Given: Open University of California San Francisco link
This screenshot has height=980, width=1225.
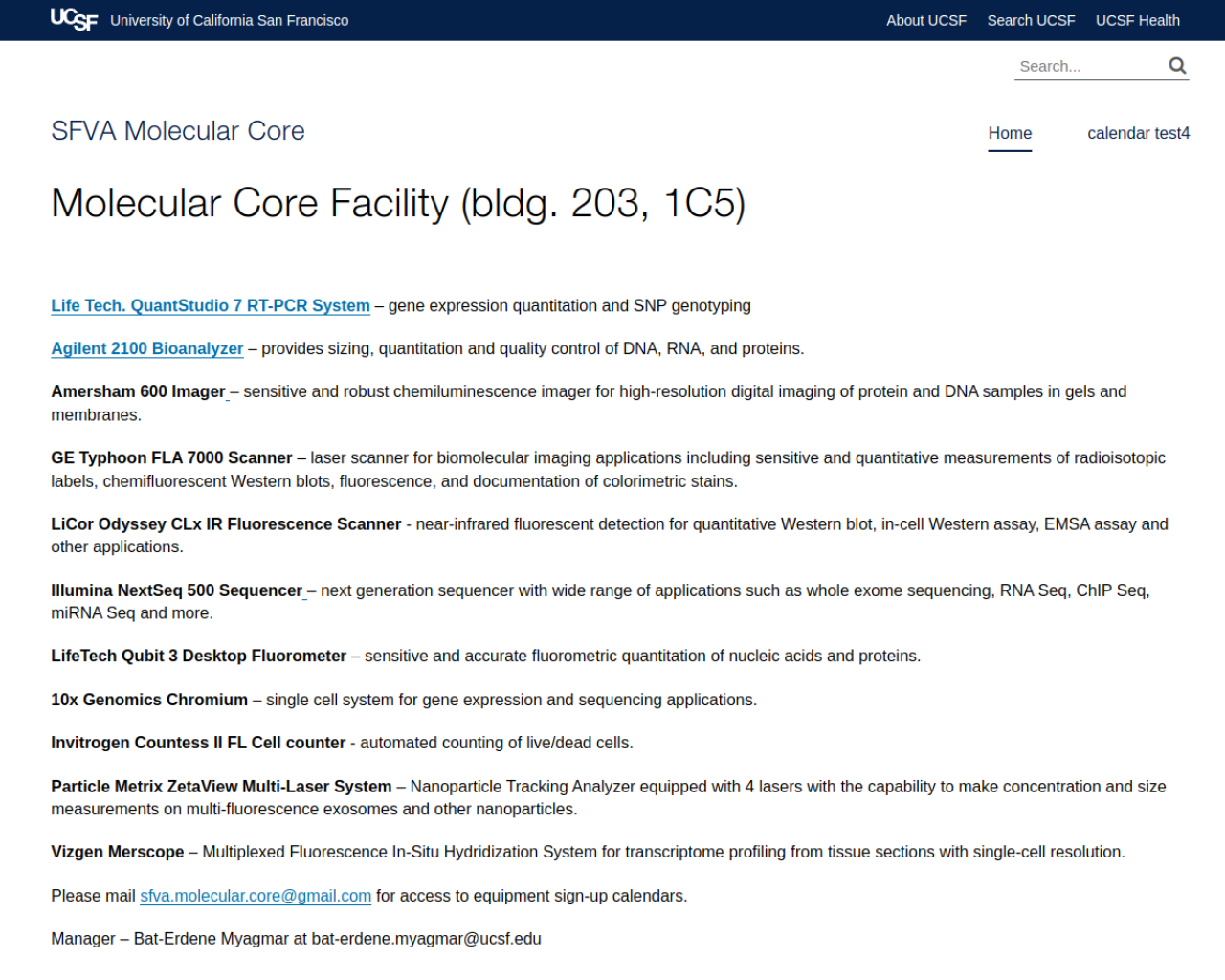Looking at the screenshot, I should pyautogui.click(x=230, y=20).
